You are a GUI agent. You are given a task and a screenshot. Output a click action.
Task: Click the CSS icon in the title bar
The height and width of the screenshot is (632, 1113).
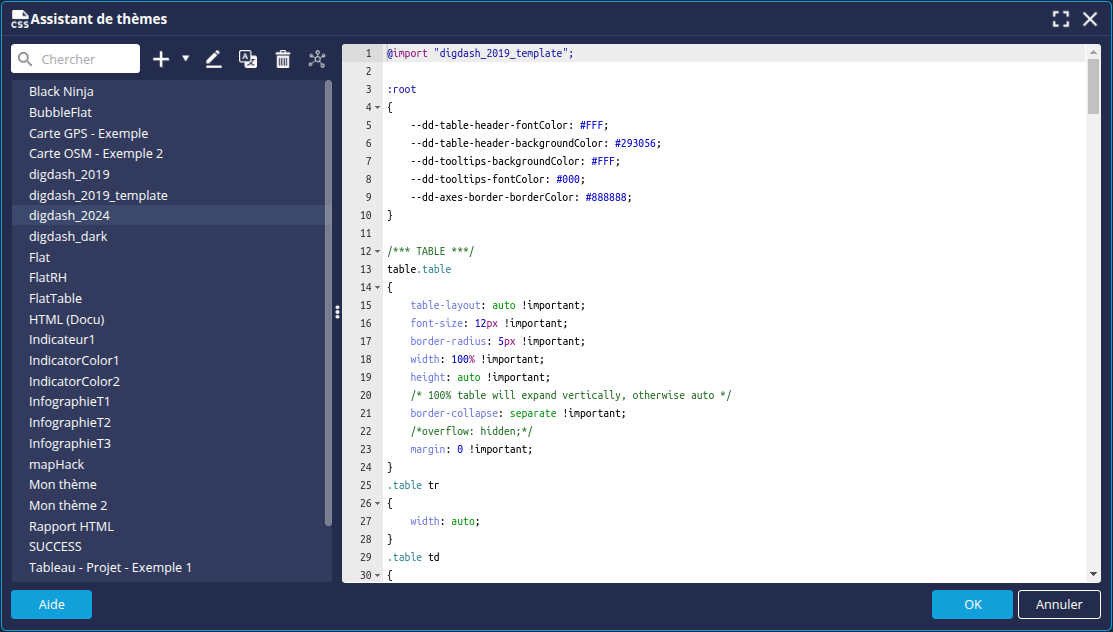19,19
